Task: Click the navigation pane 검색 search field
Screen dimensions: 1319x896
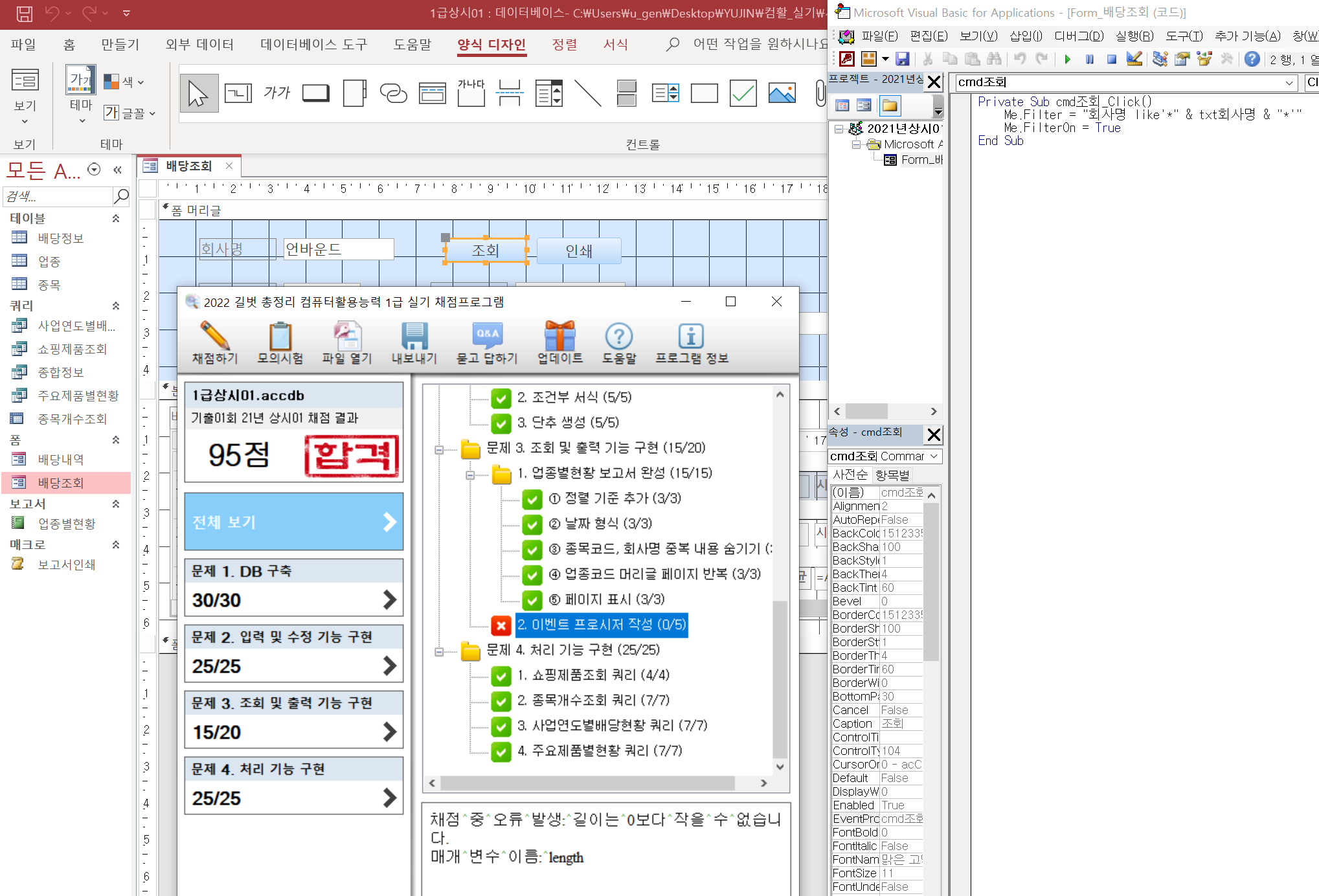Action: (x=58, y=196)
